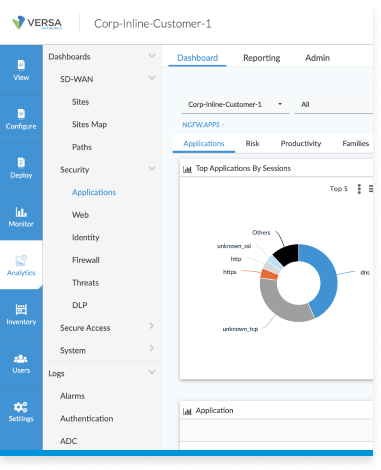Collapse the Dashboards menu chevron

pyautogui.click(x=152, y=56)
